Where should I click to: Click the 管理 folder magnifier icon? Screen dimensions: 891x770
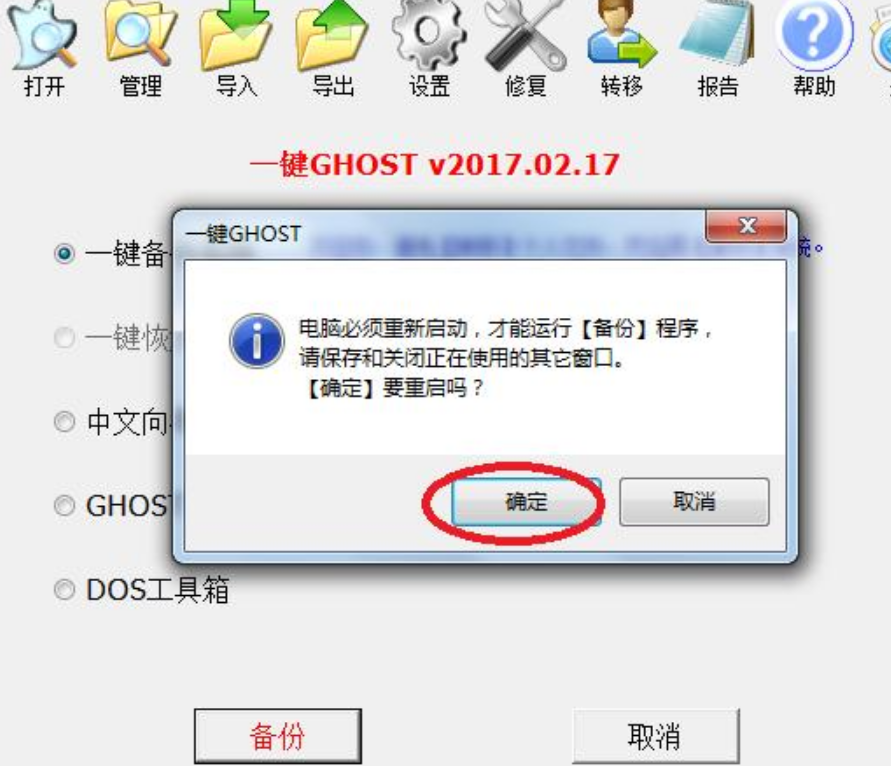tap(140, 35)
